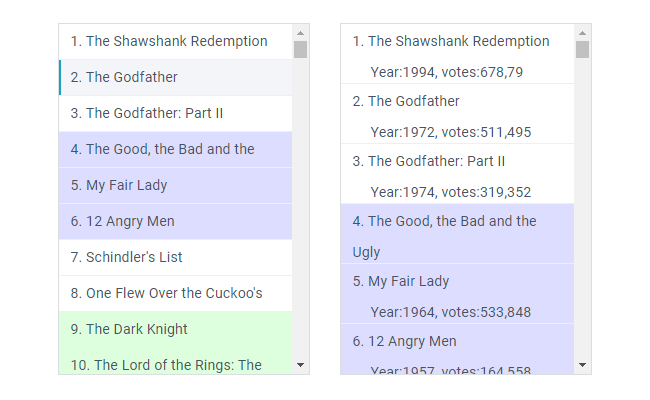Click right list scrollbar thumb
Viewport: 650px width, 400px height.
point(582,50)
